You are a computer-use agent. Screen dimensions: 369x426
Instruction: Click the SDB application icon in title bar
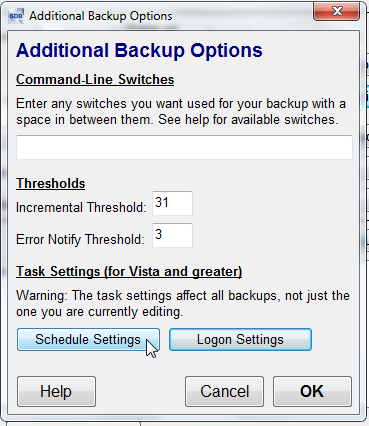pyautogui.click(x=16, y=16)
